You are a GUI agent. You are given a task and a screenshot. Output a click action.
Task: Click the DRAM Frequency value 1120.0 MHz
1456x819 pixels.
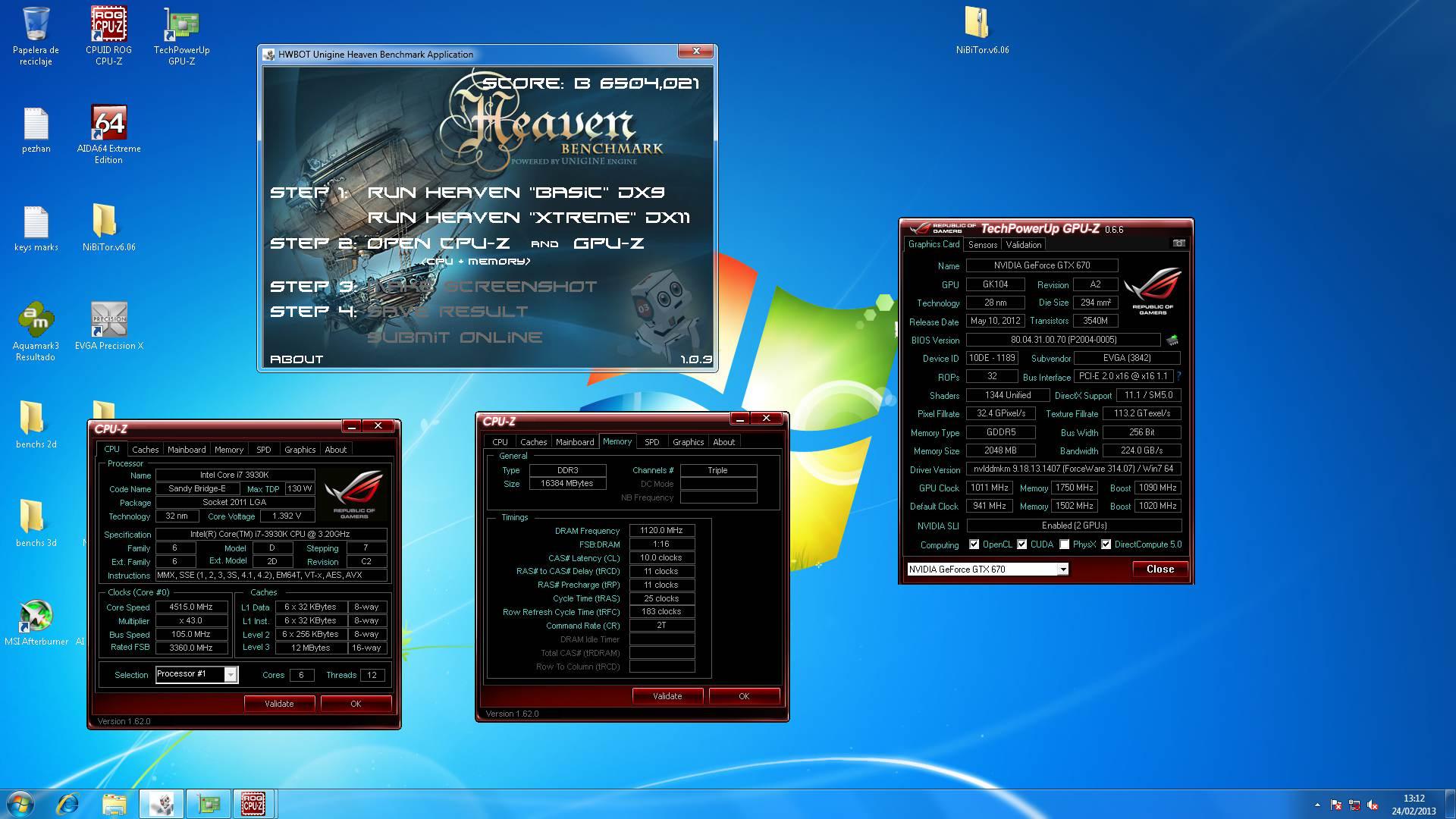[x=661, y=531]
